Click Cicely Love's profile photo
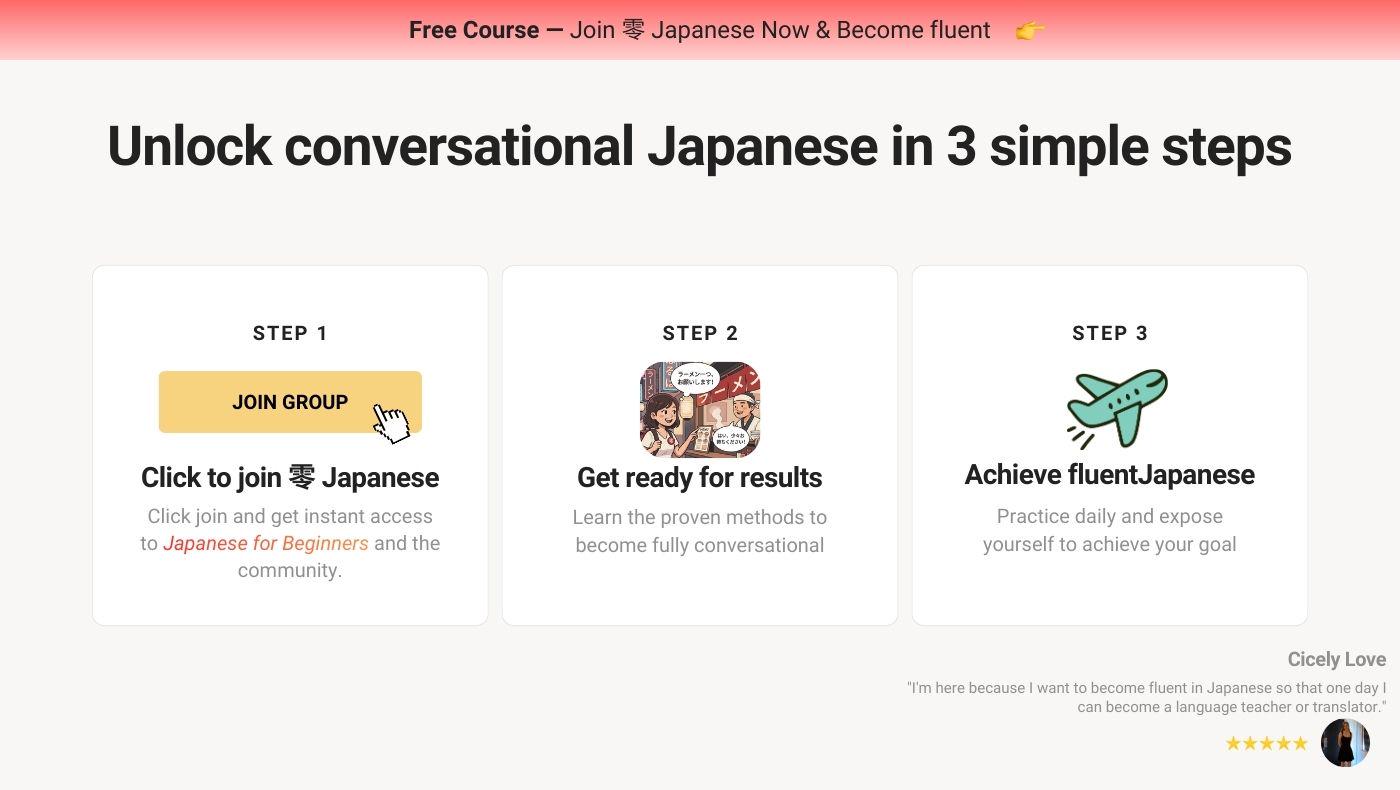This screenshot has width=1400, height=790. (1345, 743)
